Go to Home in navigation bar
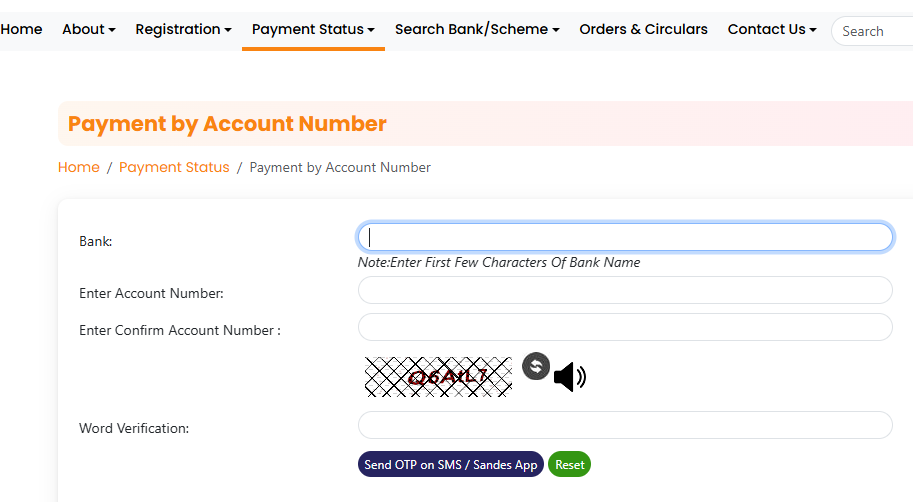The image size is (913, 502). pyautogui.click(x=21, y=30)
